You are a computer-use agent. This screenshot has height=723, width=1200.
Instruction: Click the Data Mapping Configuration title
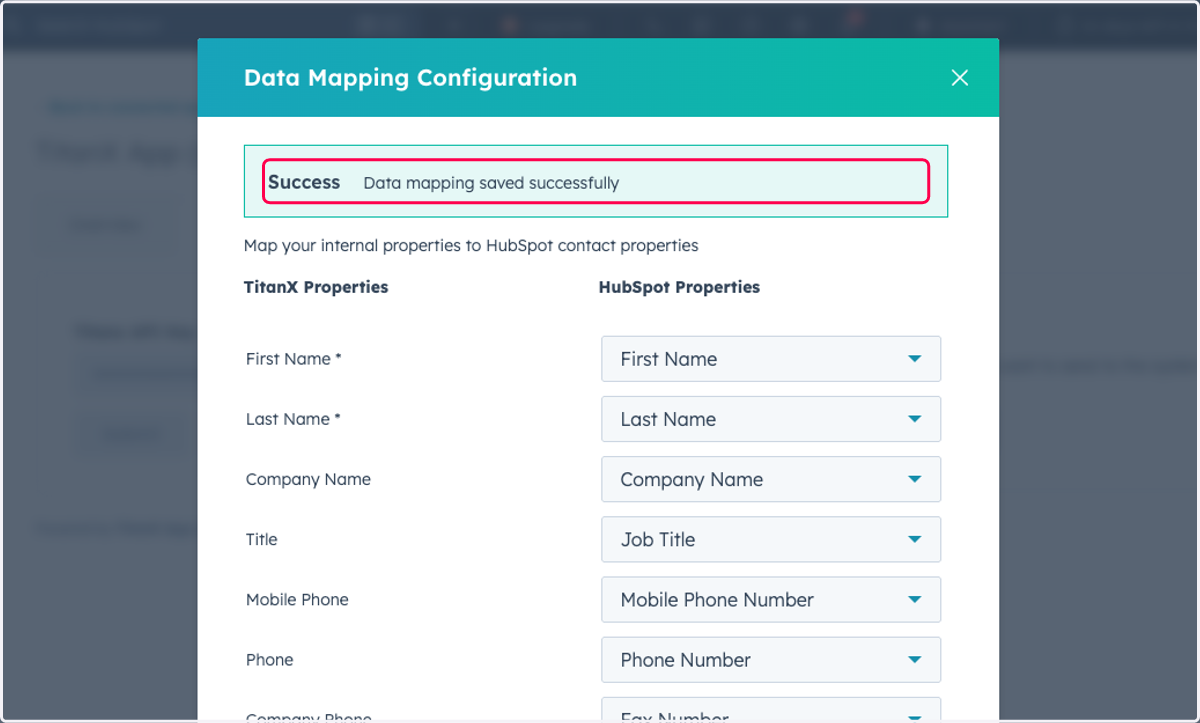[x=410, y=78]
